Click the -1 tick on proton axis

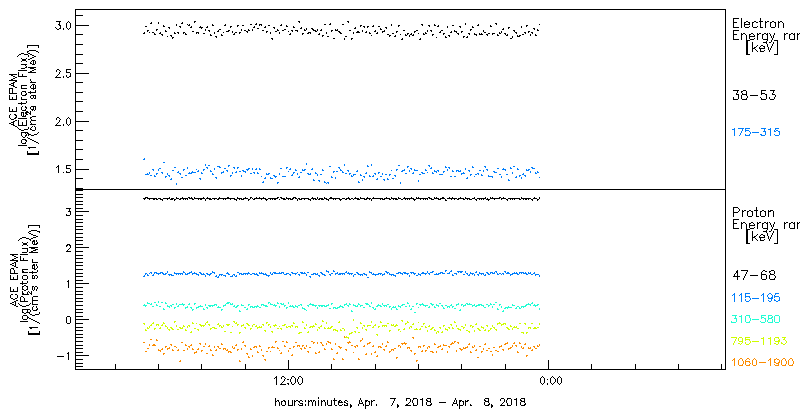pos(63,355)
